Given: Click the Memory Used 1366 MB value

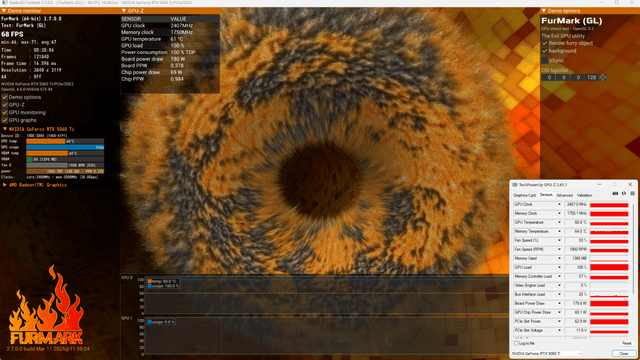Looking at the screenshot, I should point(576,258).
